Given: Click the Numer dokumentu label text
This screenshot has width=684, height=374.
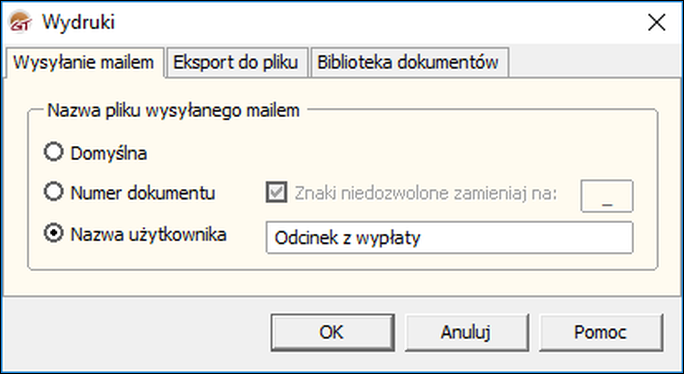Looking at the screenshot, I should 143,192.
